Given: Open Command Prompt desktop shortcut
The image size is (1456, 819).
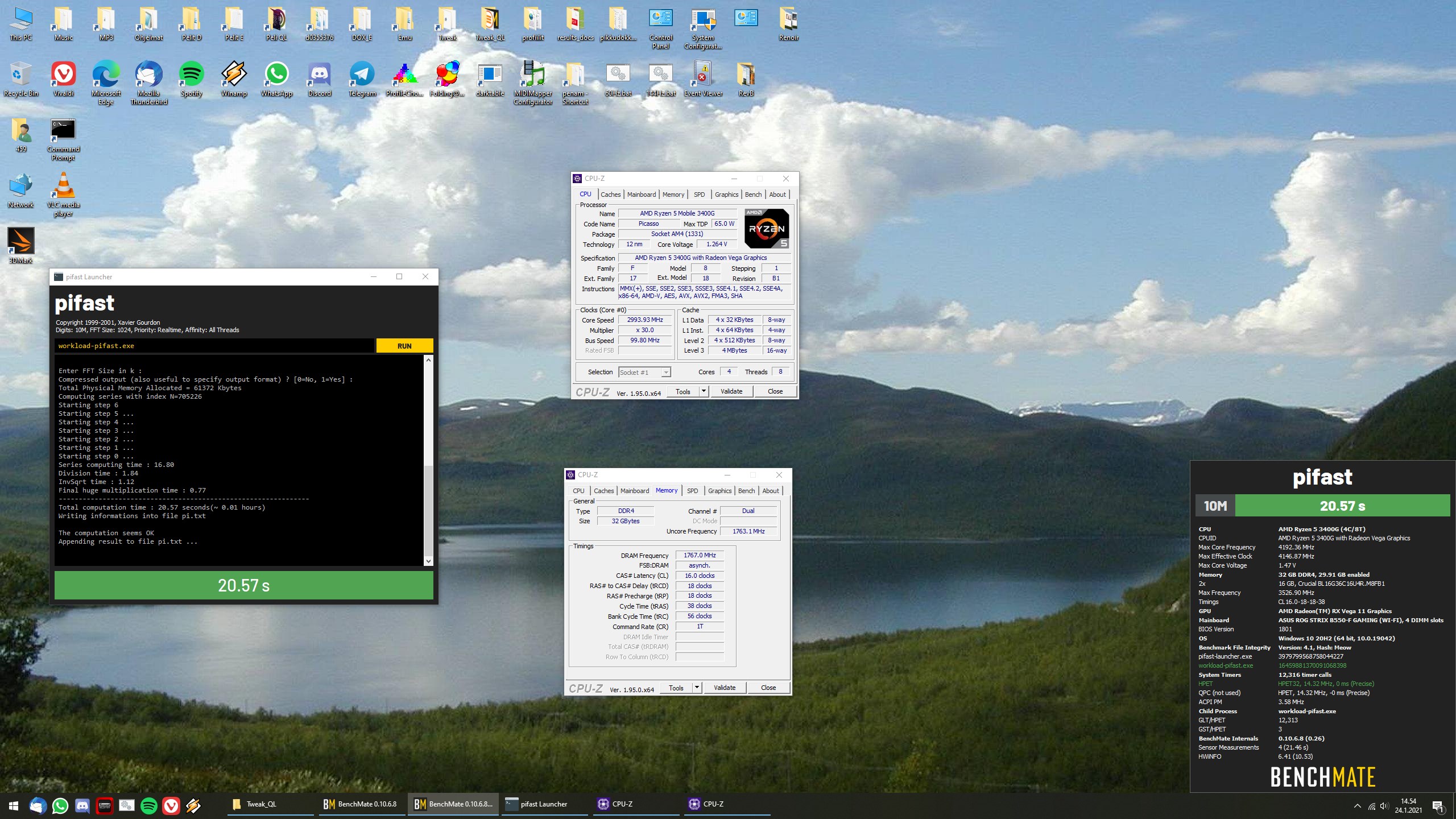Looking at the screenshot, I should coord(63,139).
